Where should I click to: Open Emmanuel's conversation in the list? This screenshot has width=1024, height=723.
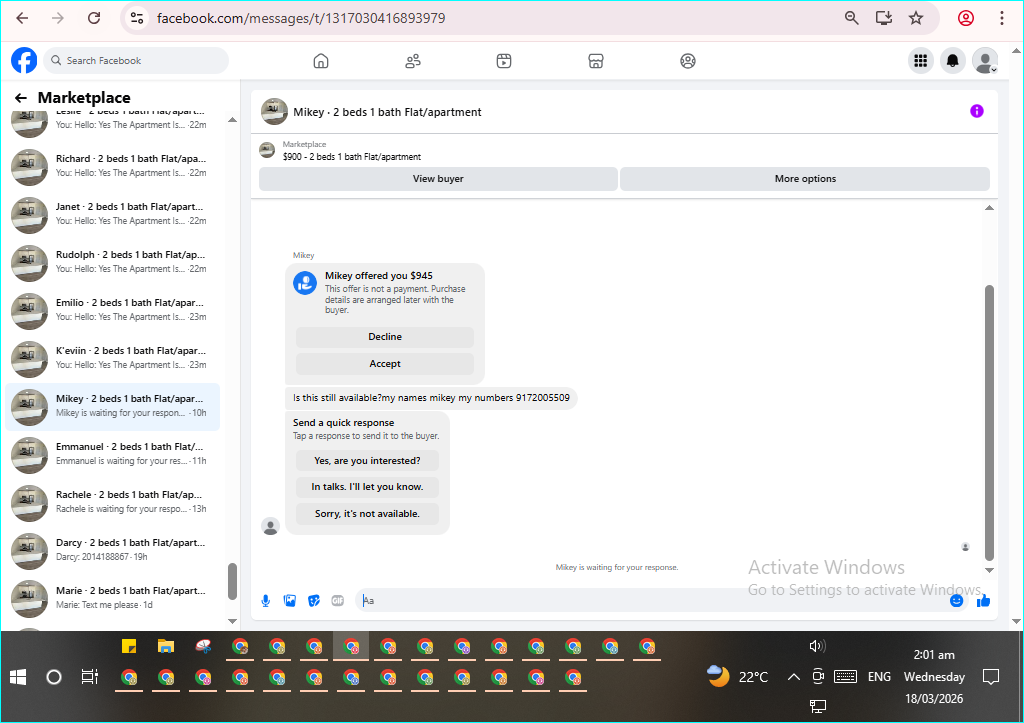(112, 455)
